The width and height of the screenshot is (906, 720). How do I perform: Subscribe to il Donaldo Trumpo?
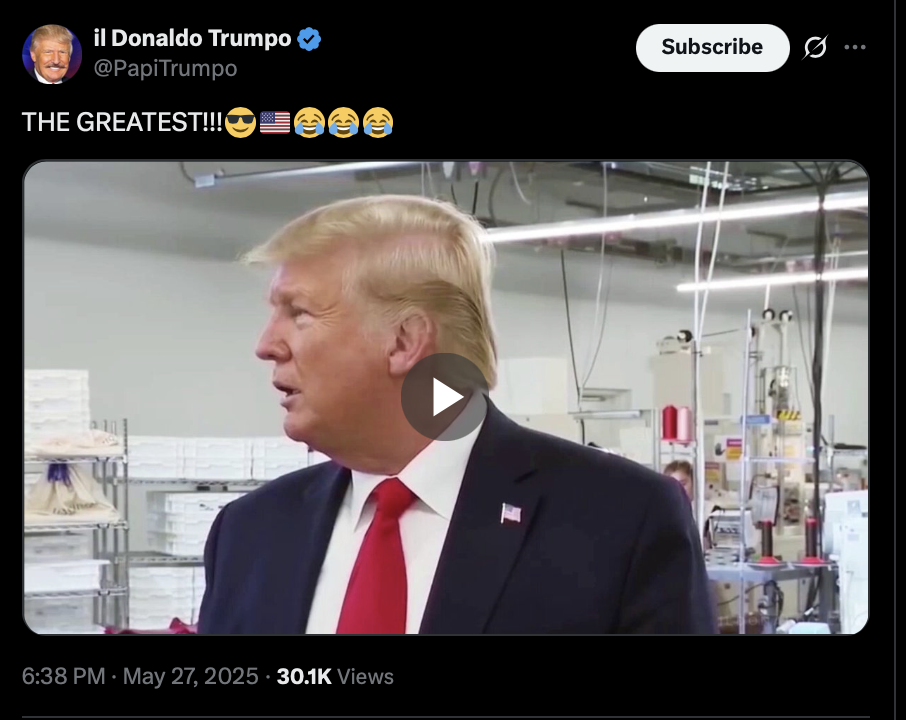pos(712,47)
